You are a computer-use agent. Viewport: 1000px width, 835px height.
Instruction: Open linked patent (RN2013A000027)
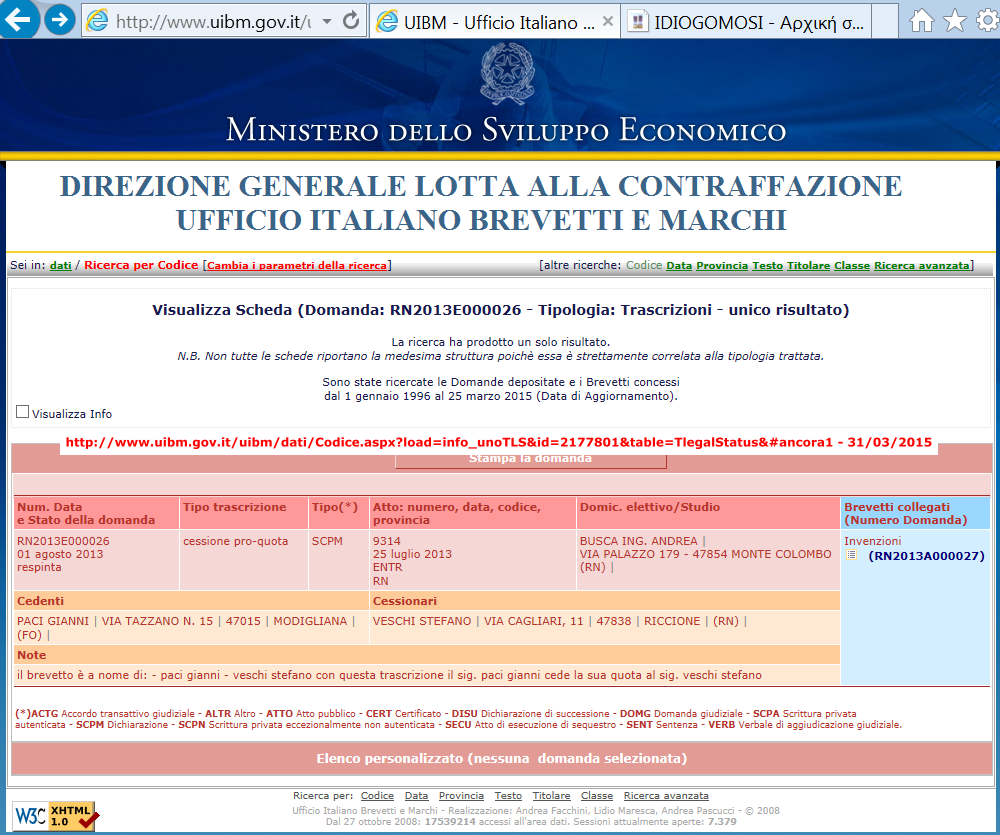(x=926, y=556)
